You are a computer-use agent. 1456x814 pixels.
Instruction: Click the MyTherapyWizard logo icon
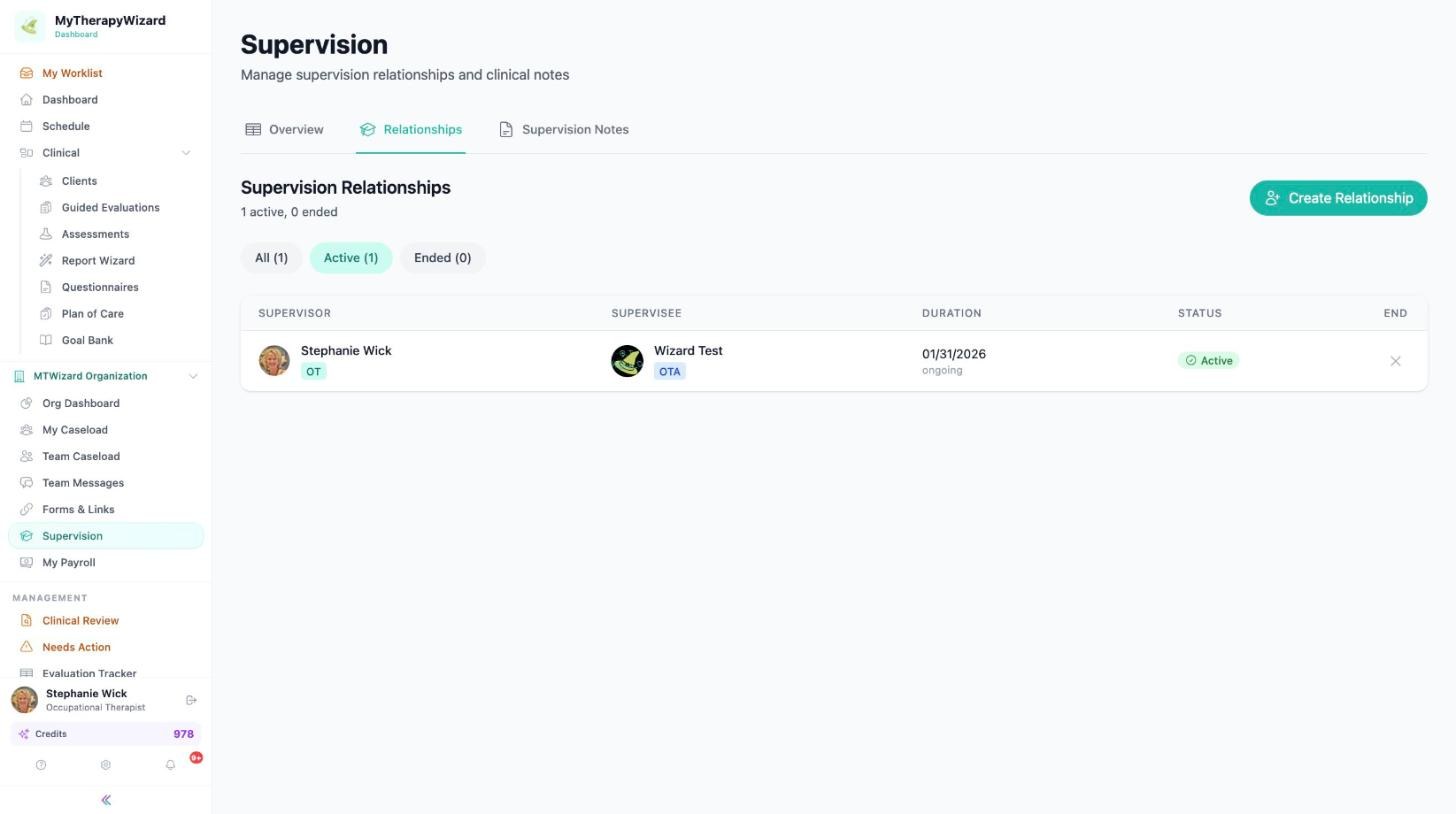(29, 26)
